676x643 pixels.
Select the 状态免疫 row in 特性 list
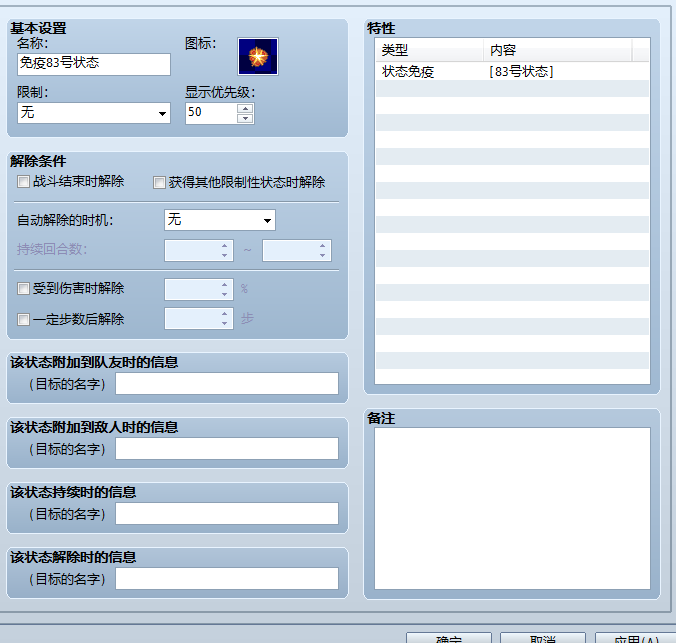(x=512, y=71)
